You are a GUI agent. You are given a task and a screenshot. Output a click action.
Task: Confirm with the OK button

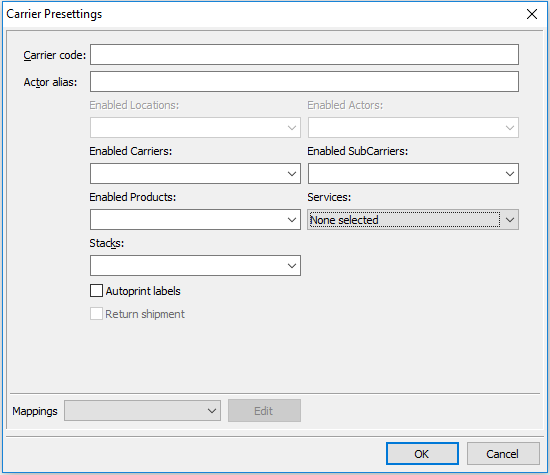click(422, 454)
